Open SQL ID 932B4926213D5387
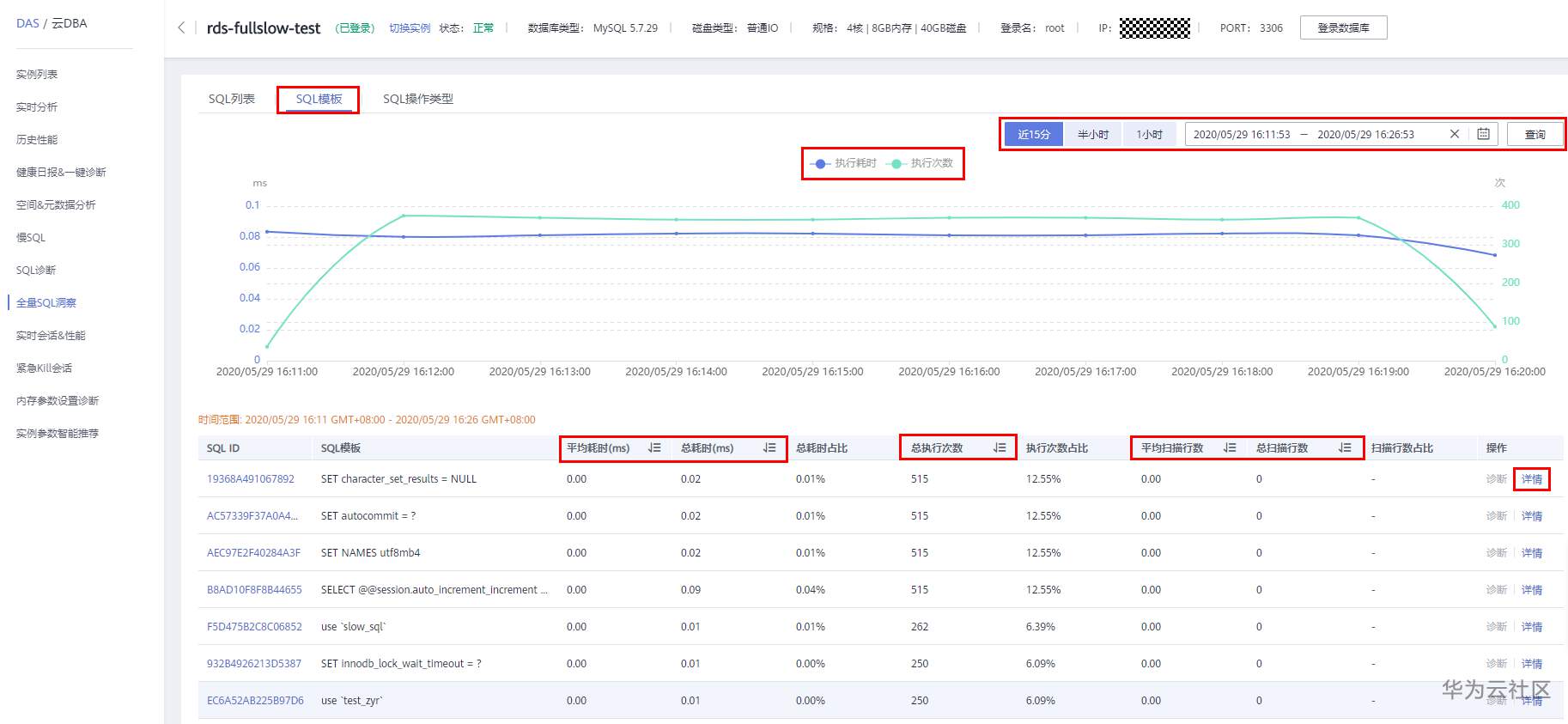This screenshot has height=724, width=1568. pos(254,664)
